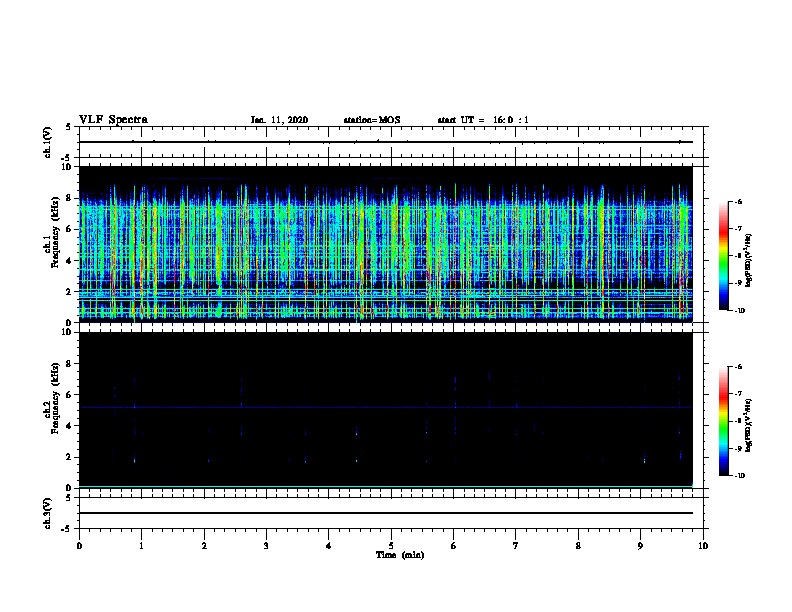Click the "2" tick on the time axis
This screenshot has width=792, height=612.
tap(204, 546)
